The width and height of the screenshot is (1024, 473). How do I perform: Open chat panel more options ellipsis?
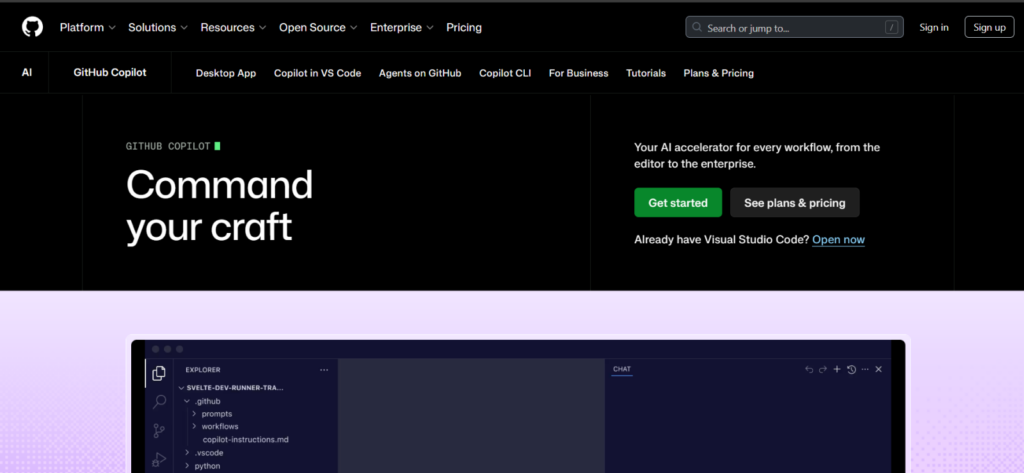click(x=865, y=369)
